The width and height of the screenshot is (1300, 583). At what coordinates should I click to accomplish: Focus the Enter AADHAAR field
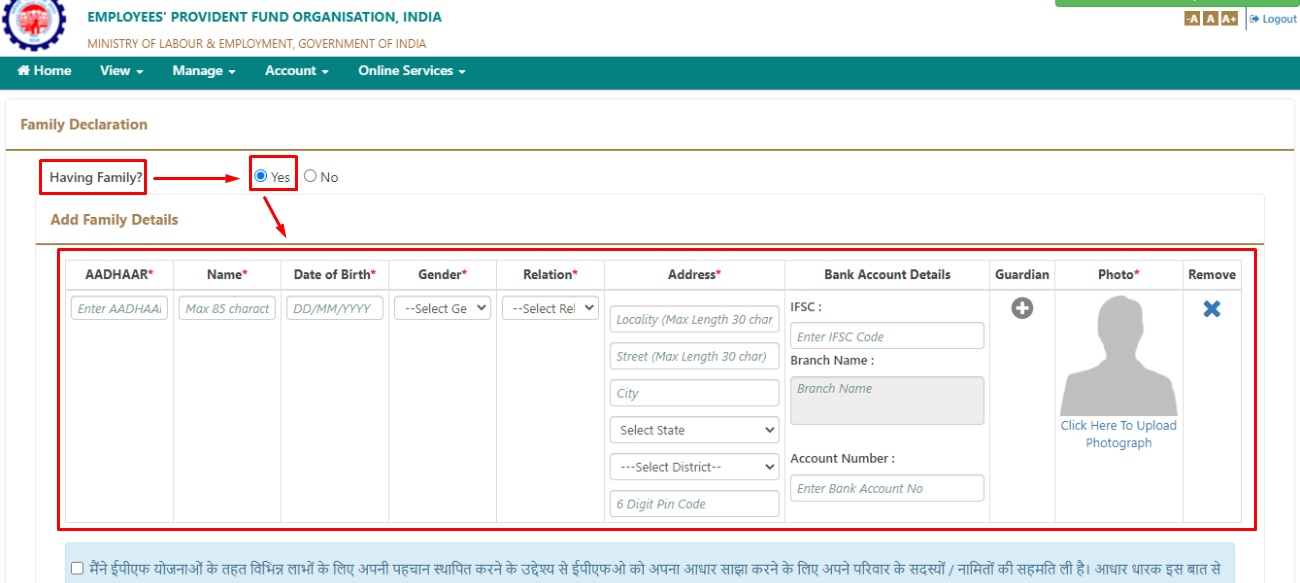pyautogui.click(x=120, y=308)
